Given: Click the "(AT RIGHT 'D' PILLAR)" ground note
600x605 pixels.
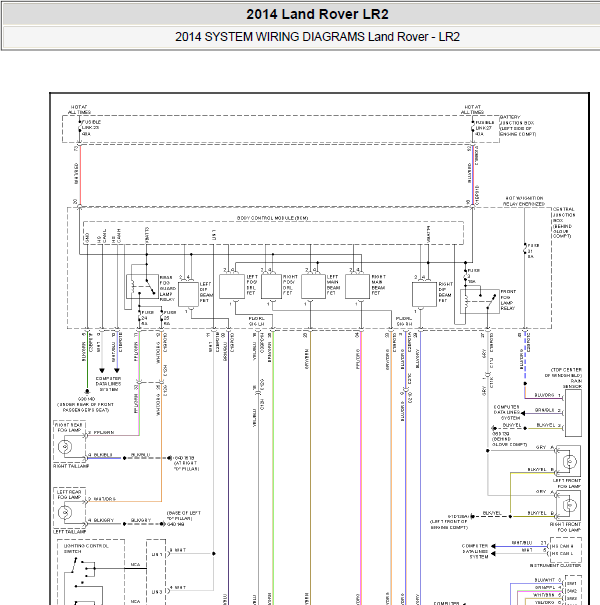Looking at the screenshot, I should point(186,466).
